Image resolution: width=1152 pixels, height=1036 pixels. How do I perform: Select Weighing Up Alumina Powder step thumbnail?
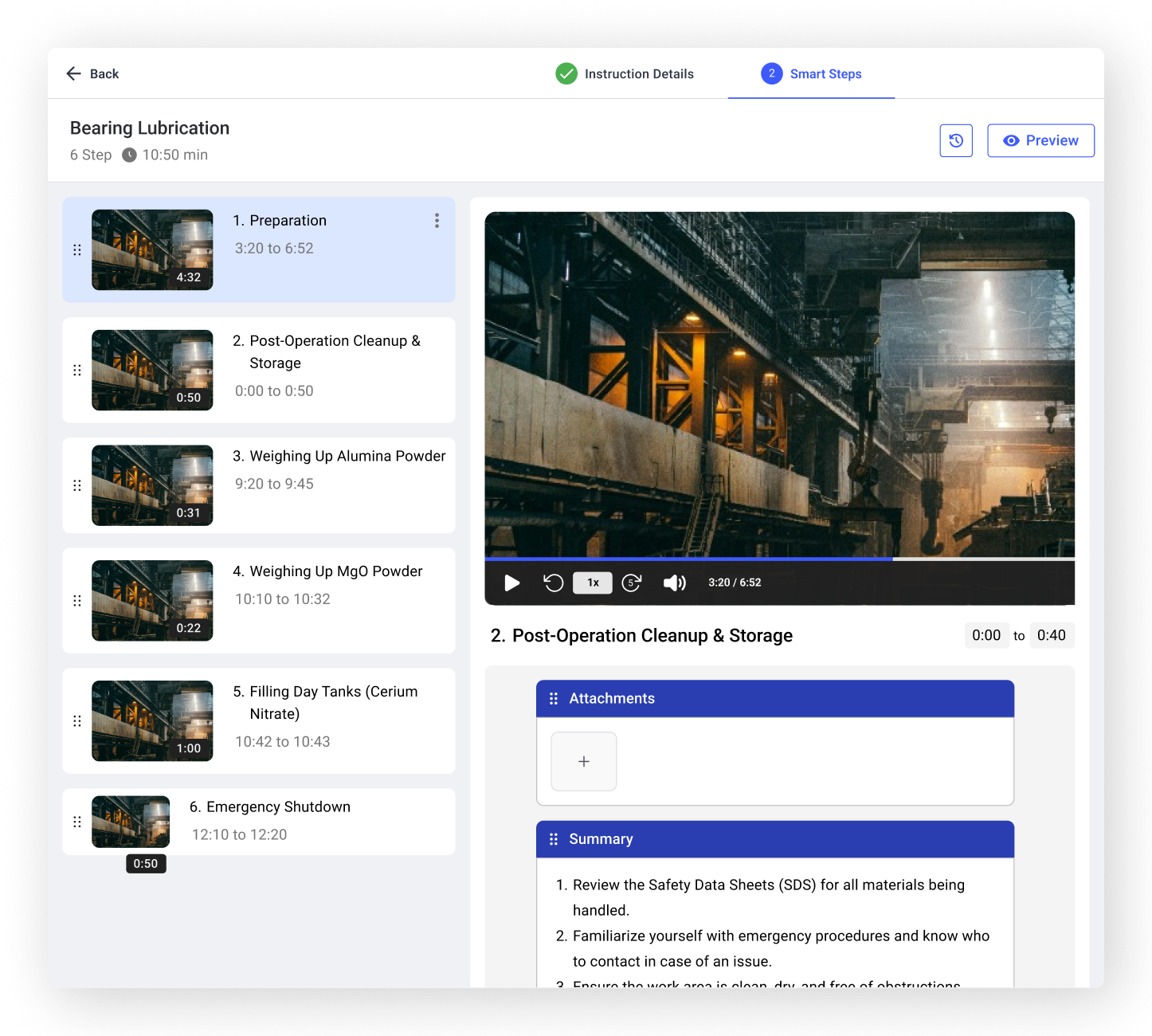[152, 485]
